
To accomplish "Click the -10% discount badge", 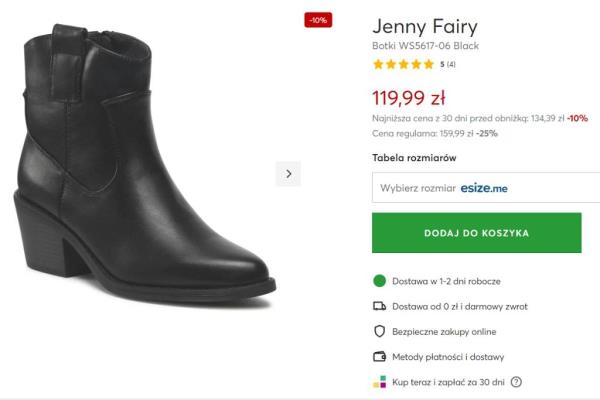I will coord(318,20).
